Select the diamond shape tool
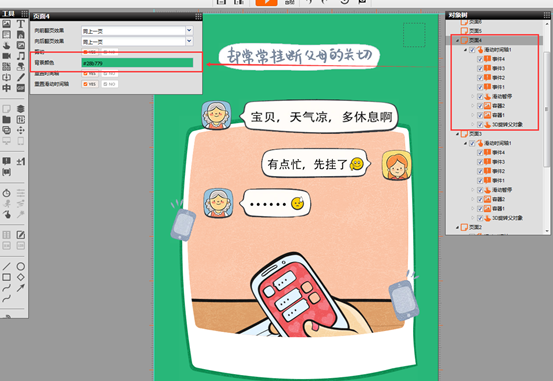 (21, 277)
